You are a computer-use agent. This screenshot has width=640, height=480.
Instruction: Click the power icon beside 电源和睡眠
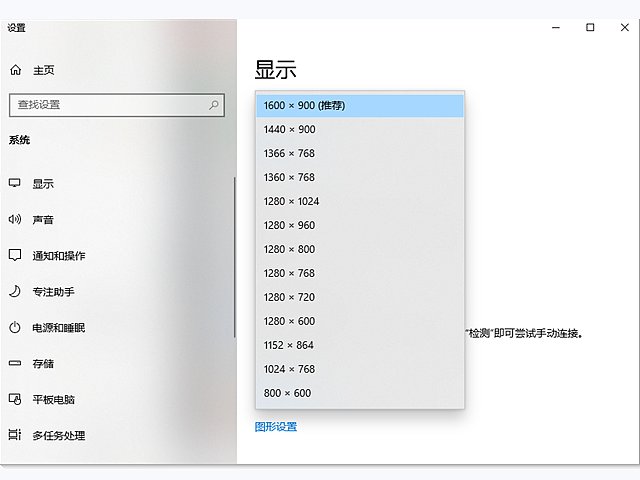point(15,327)
